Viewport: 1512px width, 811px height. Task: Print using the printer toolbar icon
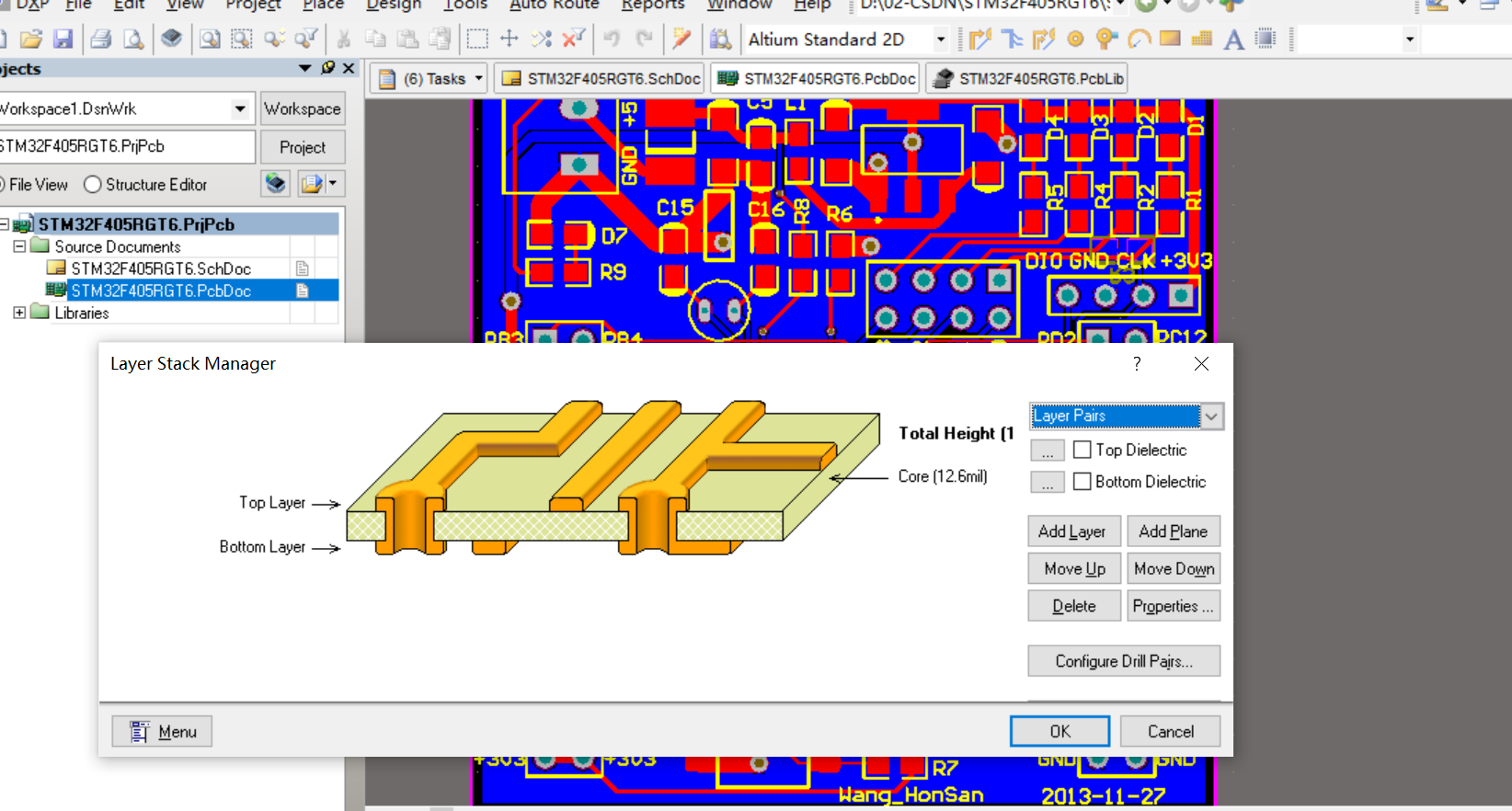point(101,39)
